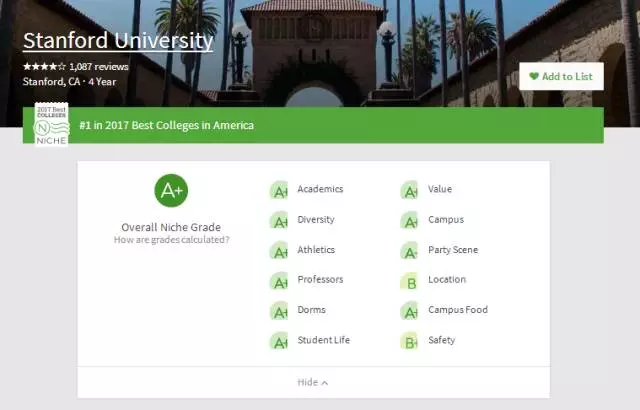Add Stanford to your list
The image size is (640, 410).
point(561,76)
